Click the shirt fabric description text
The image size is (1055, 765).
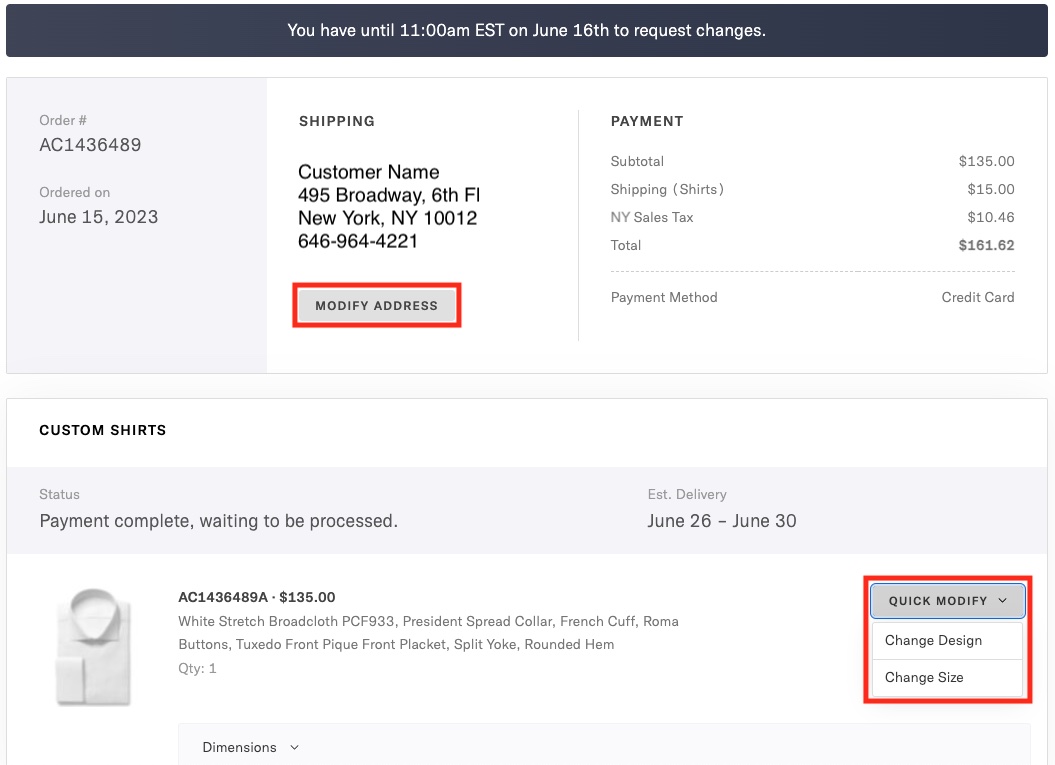tap(428, 633)
